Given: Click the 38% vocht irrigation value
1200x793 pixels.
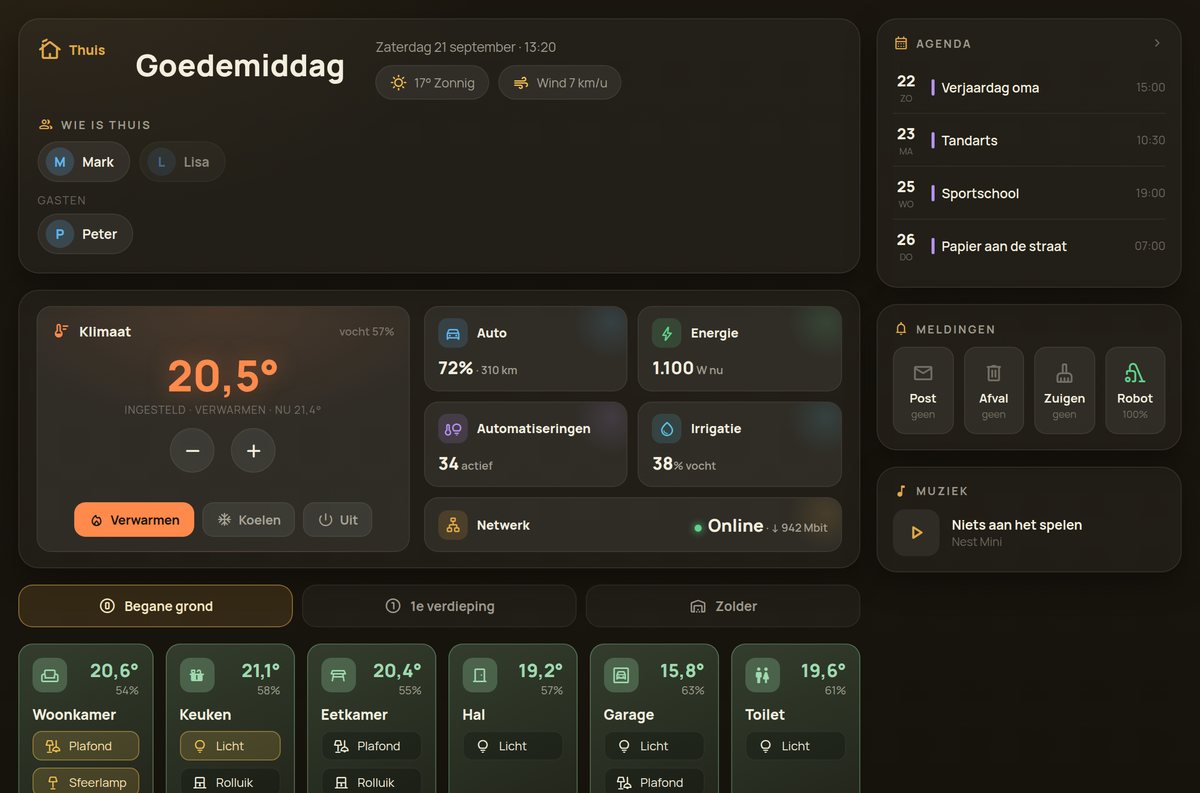Looking at the screenshot, I should 684,464.
